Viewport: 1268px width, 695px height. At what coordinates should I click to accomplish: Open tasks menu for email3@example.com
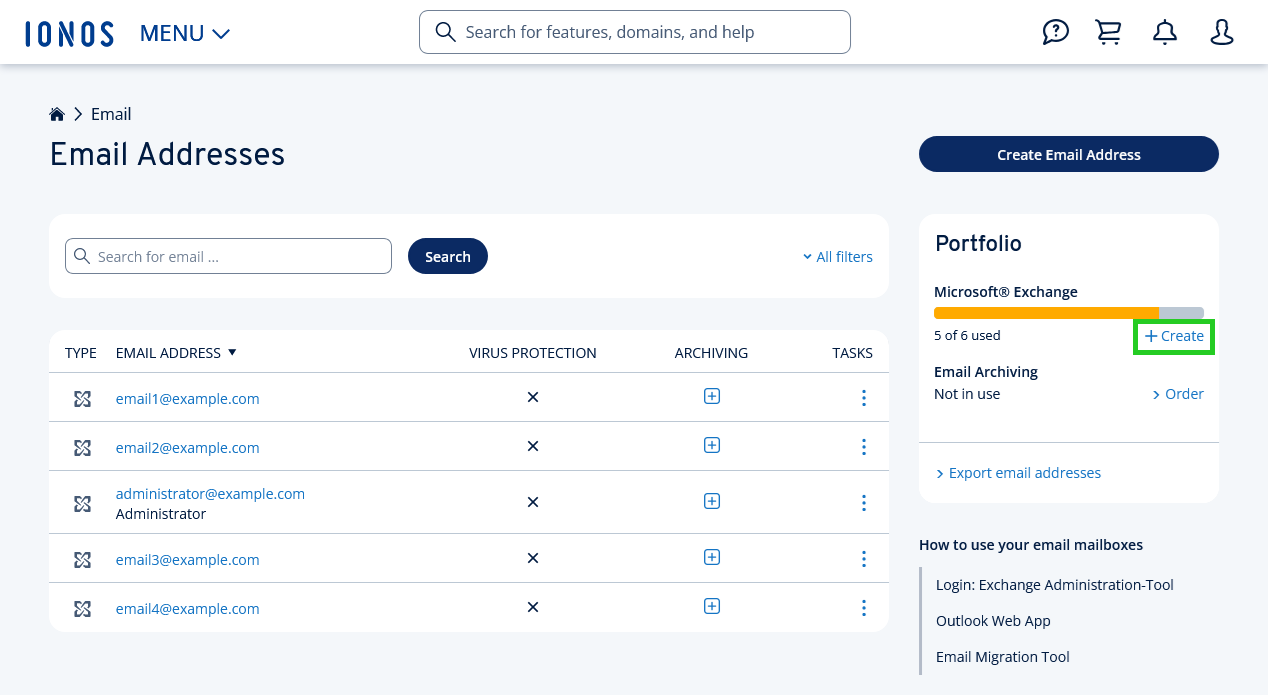pos(864,559)
